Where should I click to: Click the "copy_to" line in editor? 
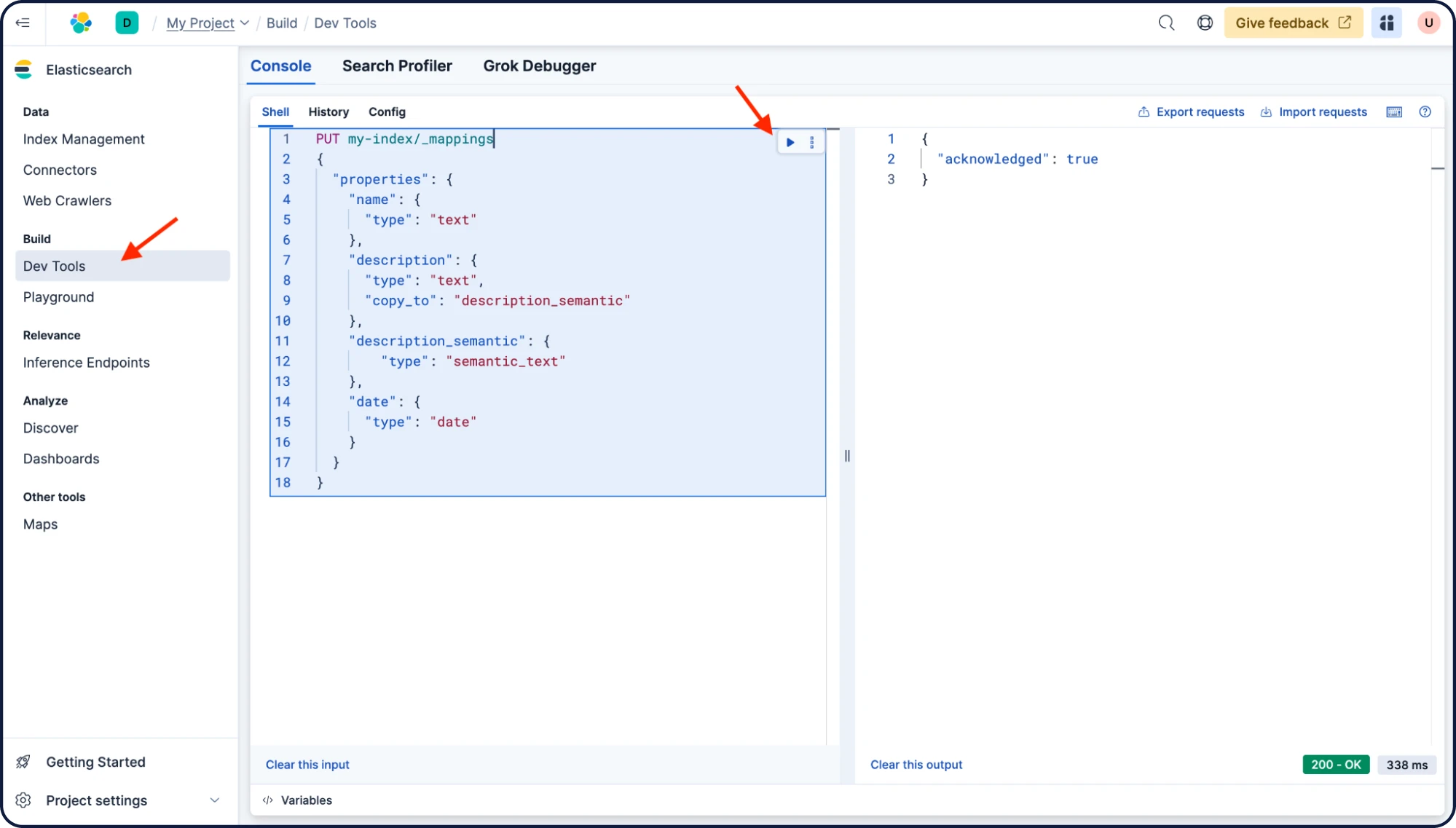click(x=497, y=300)
